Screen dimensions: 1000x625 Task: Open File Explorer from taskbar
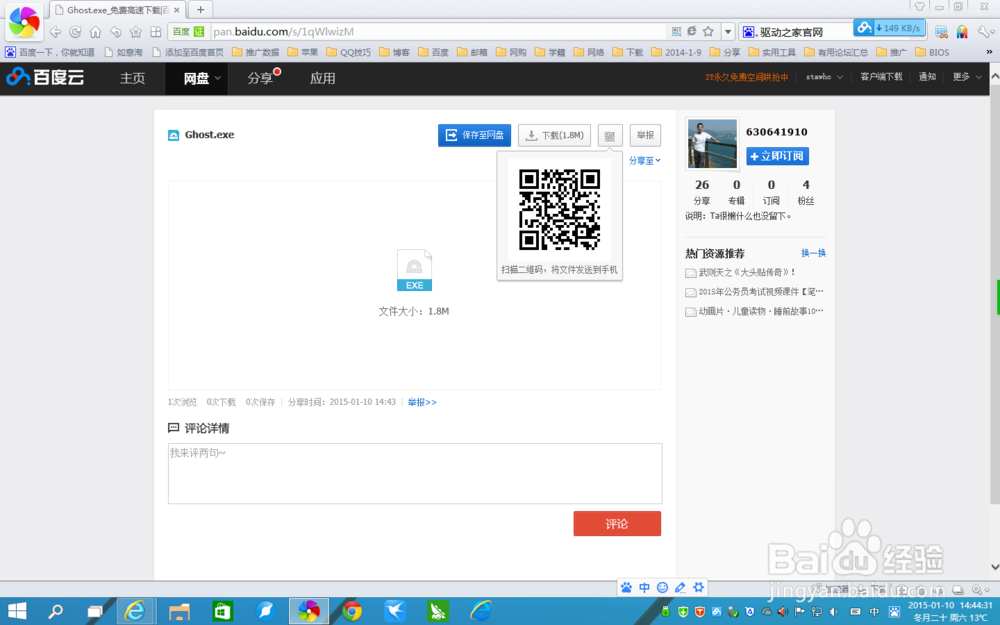click(179, 612)
